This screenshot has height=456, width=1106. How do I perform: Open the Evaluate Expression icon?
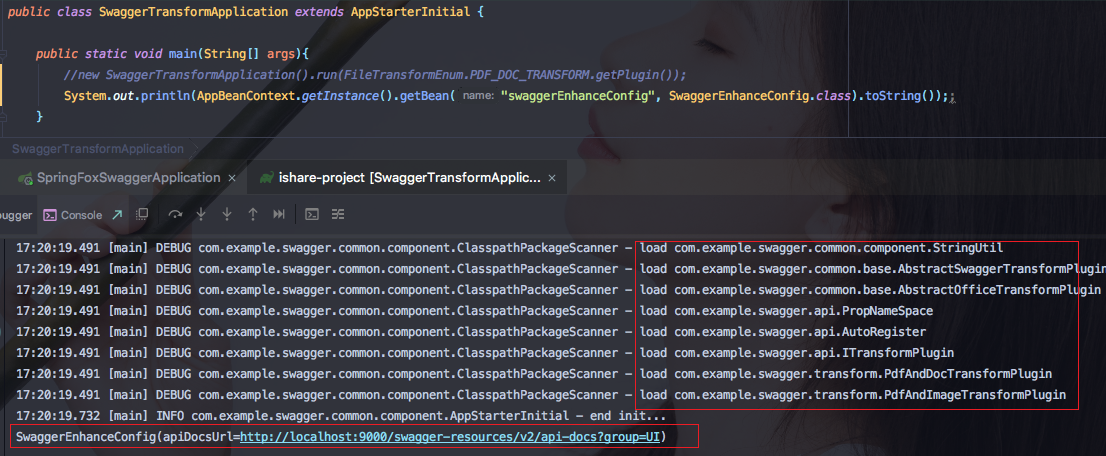point(312,215)
